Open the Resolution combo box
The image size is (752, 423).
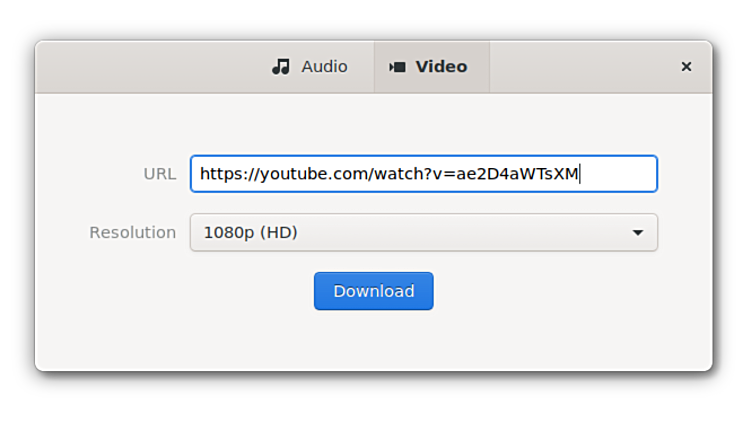423,233
